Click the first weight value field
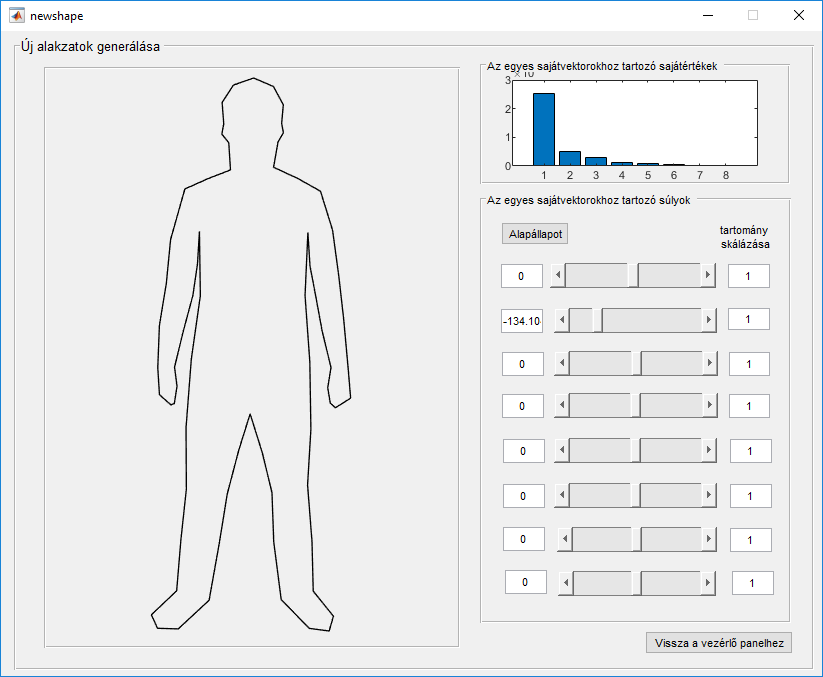The image size is (823, 677). click(x=522, y=276)
